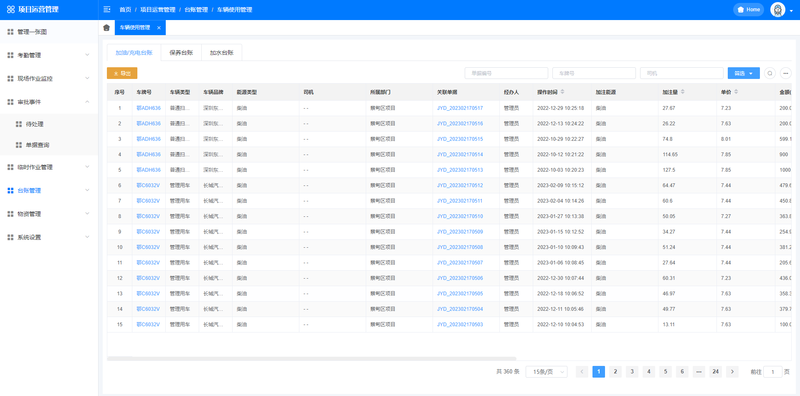
Task: Open the 筛选 dropdown button
Action: 743,73
